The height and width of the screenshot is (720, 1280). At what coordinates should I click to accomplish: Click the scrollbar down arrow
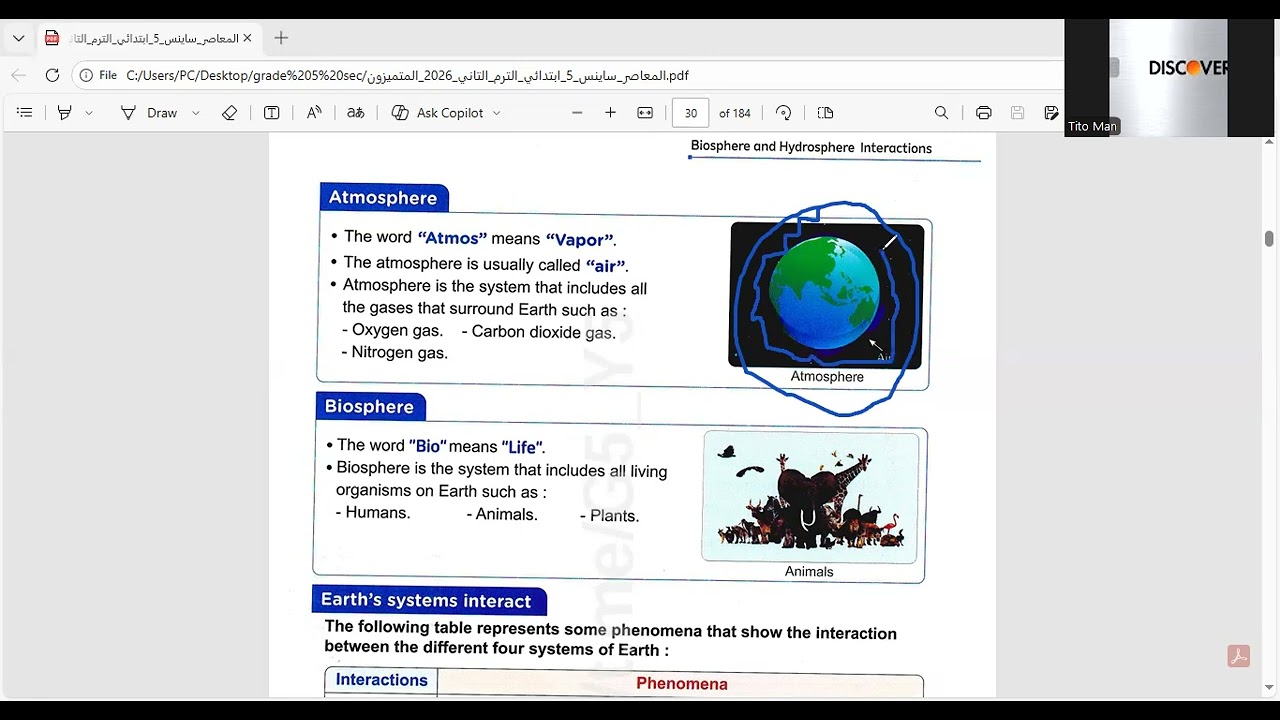tap(1269, 688)
